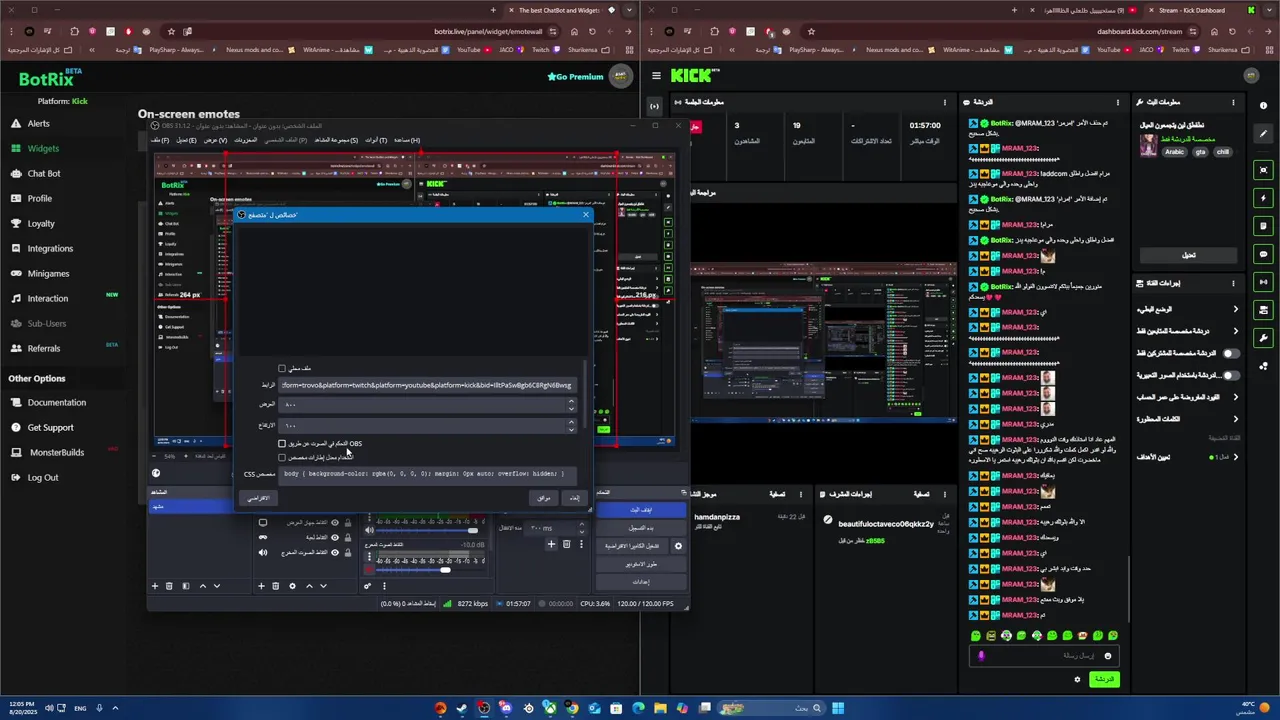Click wrench icon in Kick right sidebar
The height and width of the screenshot is (720, 1280).
tap(1264, 338)
